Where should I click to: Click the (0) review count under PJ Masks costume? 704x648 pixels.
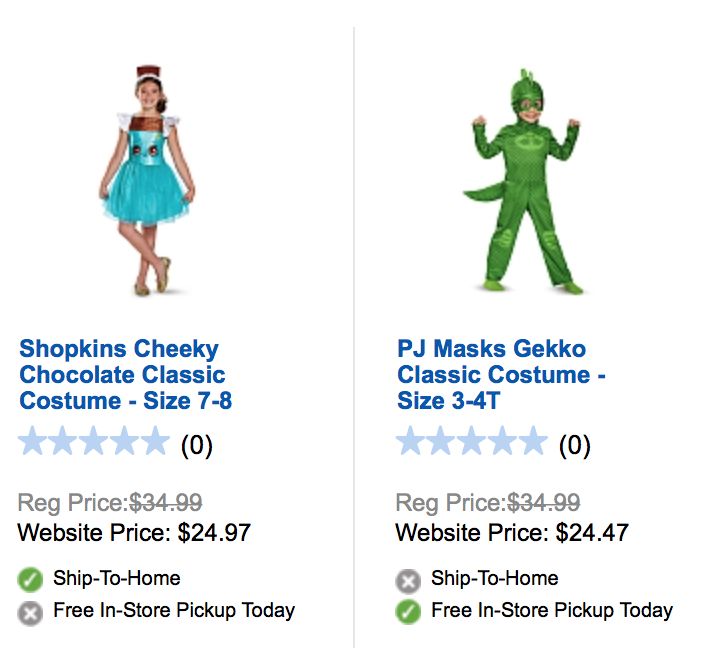tap(574, 444)
